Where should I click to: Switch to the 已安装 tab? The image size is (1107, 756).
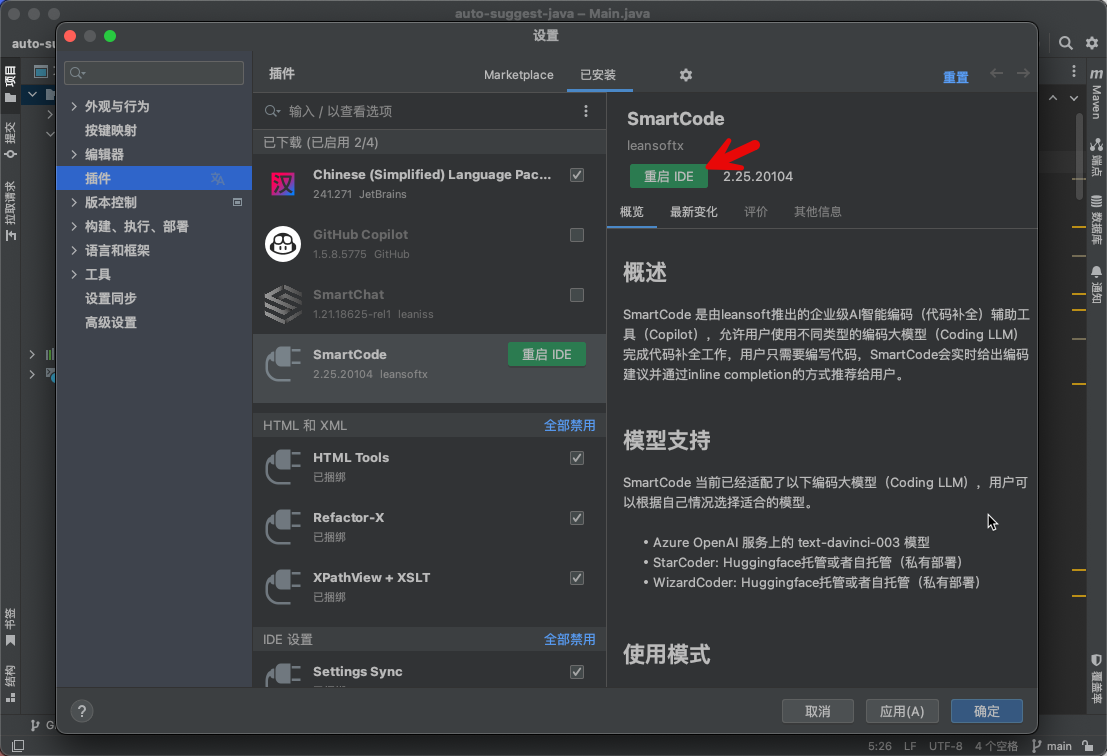pos(598,75)
